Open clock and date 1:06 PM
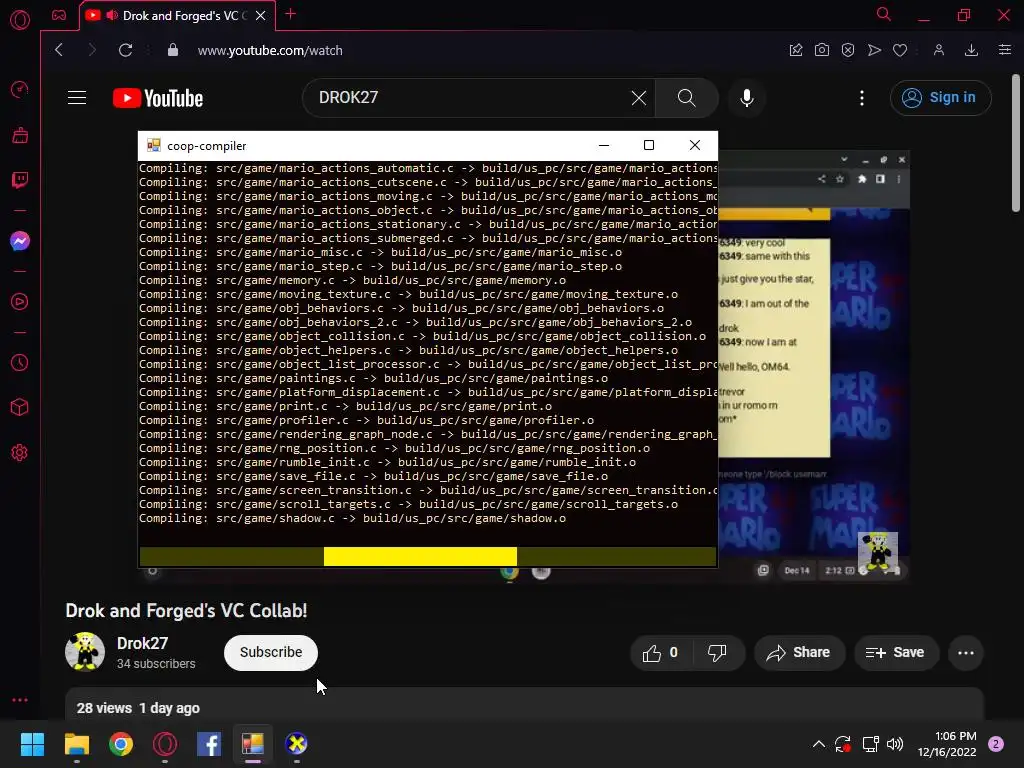1024x768 pixels. (947, 744)
